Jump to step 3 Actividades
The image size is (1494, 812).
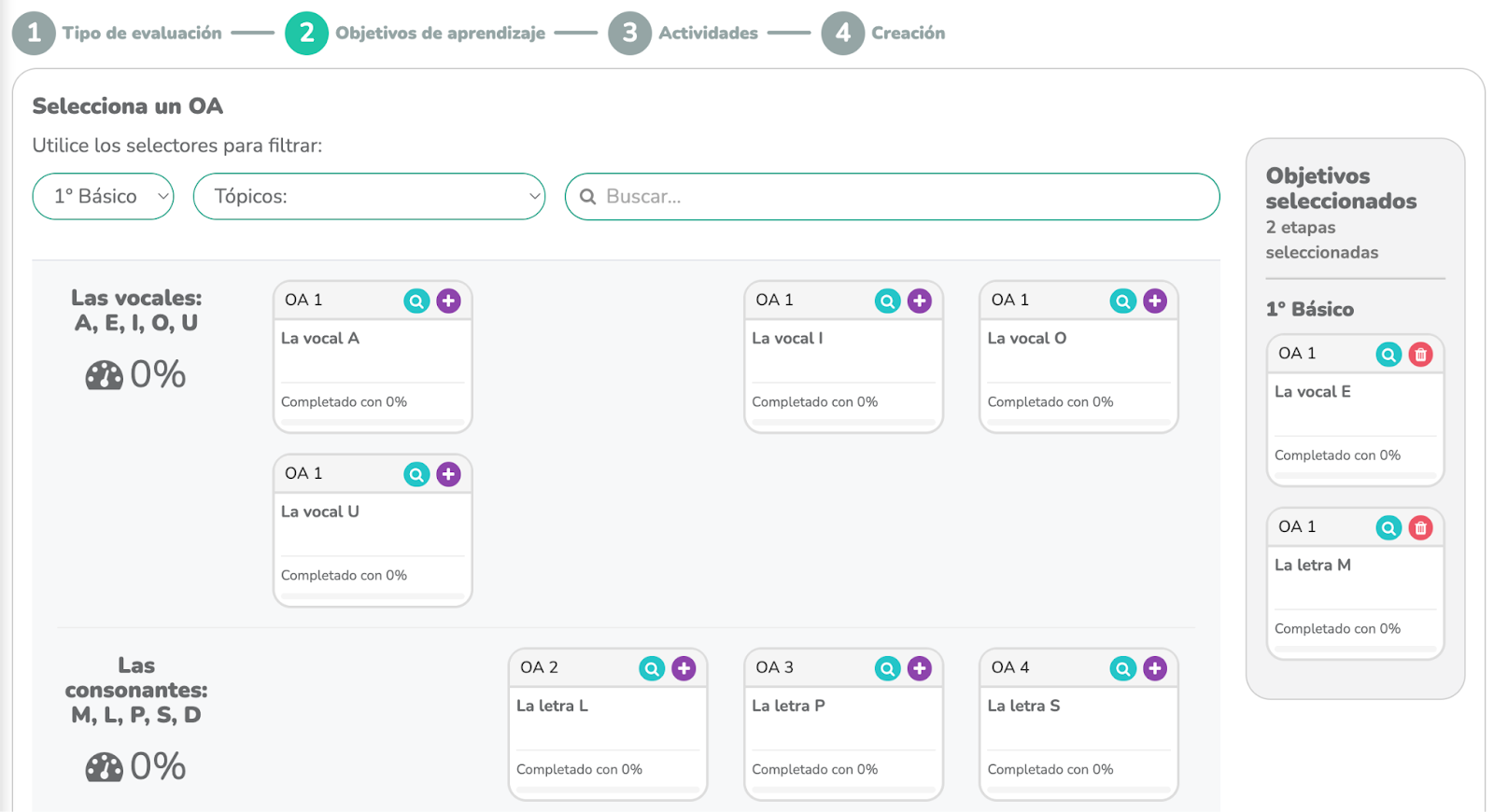630,34
